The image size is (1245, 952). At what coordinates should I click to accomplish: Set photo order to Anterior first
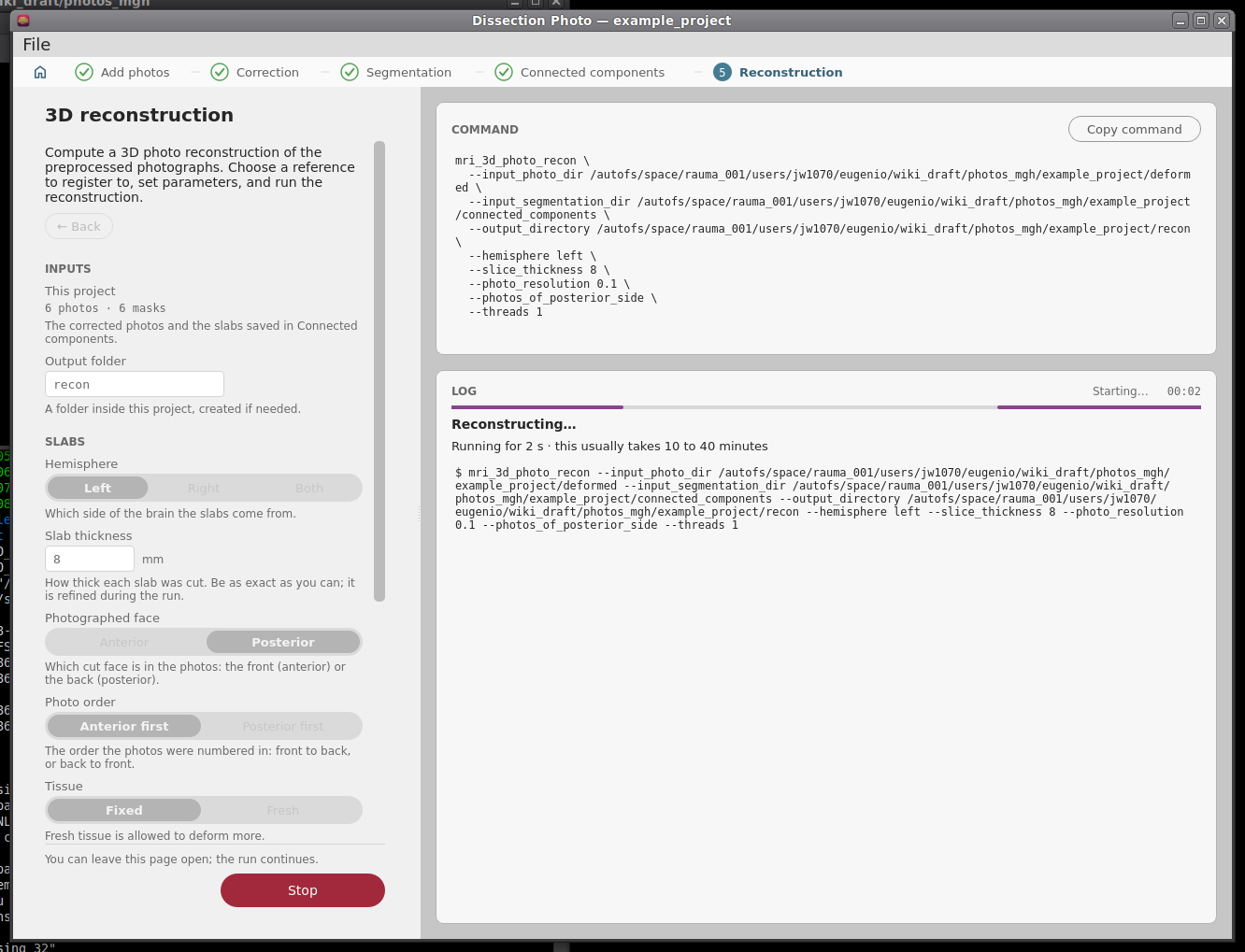click(124, 726)
